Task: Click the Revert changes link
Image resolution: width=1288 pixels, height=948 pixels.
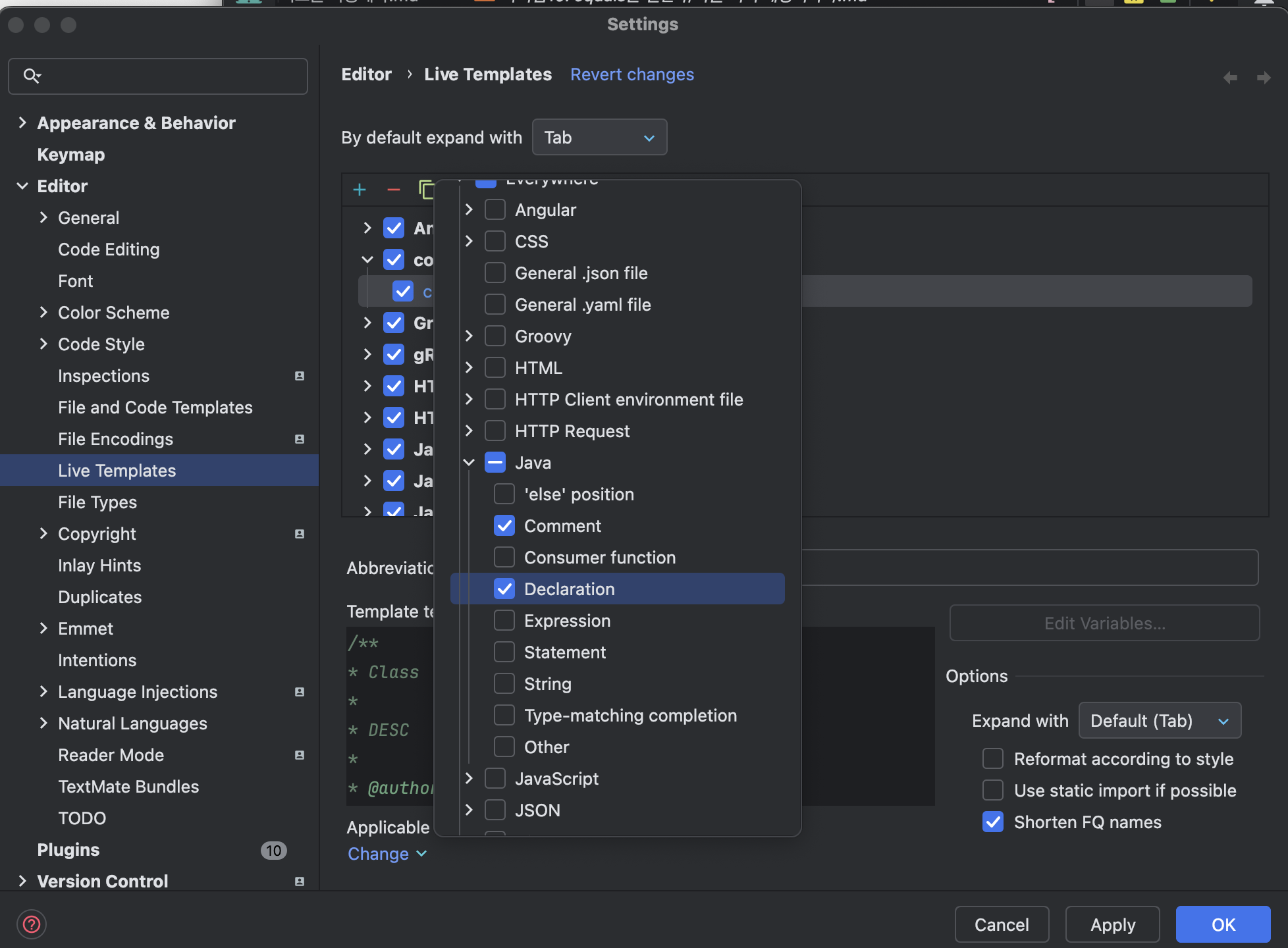Action: pos(631,74)
